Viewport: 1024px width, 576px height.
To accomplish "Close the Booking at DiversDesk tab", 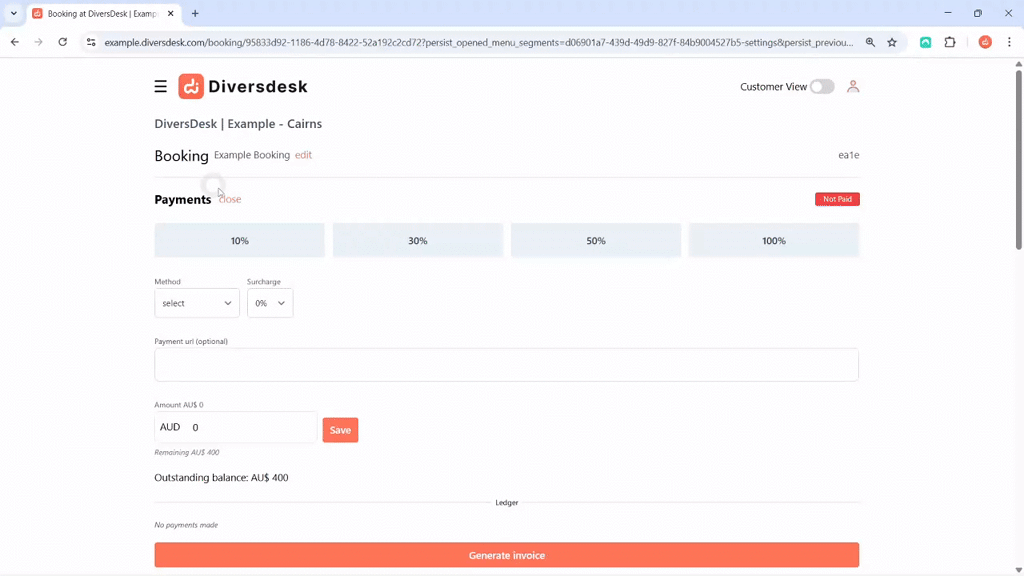I will 170,13.
